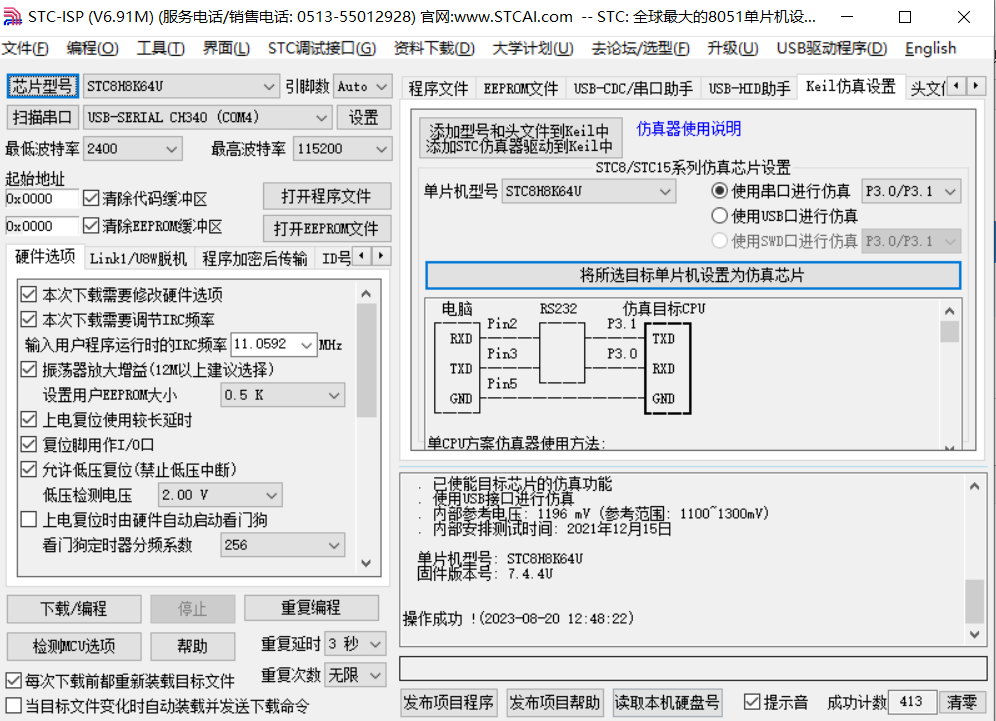The height and width of the screenshot is (721, 996).
Task: Switch to EEPROM文件 tab
Action: [520, 88]
